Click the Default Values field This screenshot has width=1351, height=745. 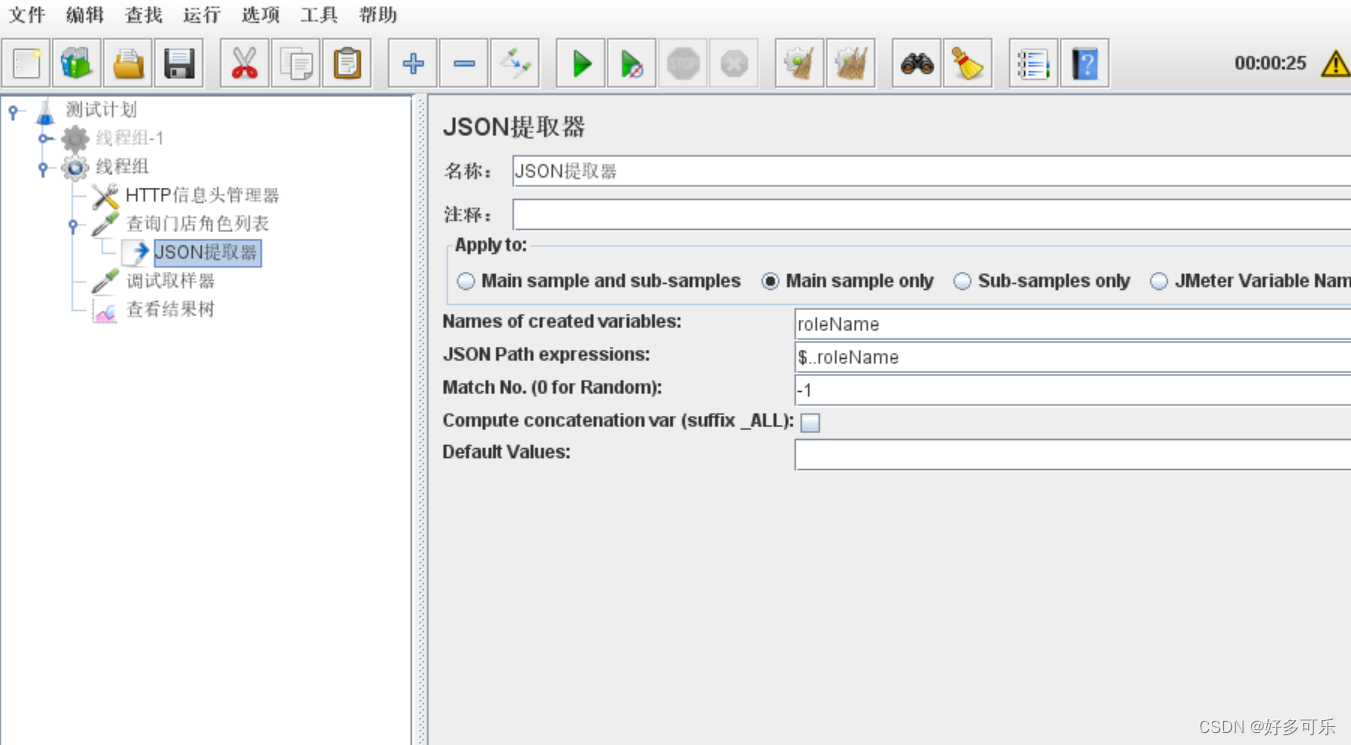[1073, 455]
